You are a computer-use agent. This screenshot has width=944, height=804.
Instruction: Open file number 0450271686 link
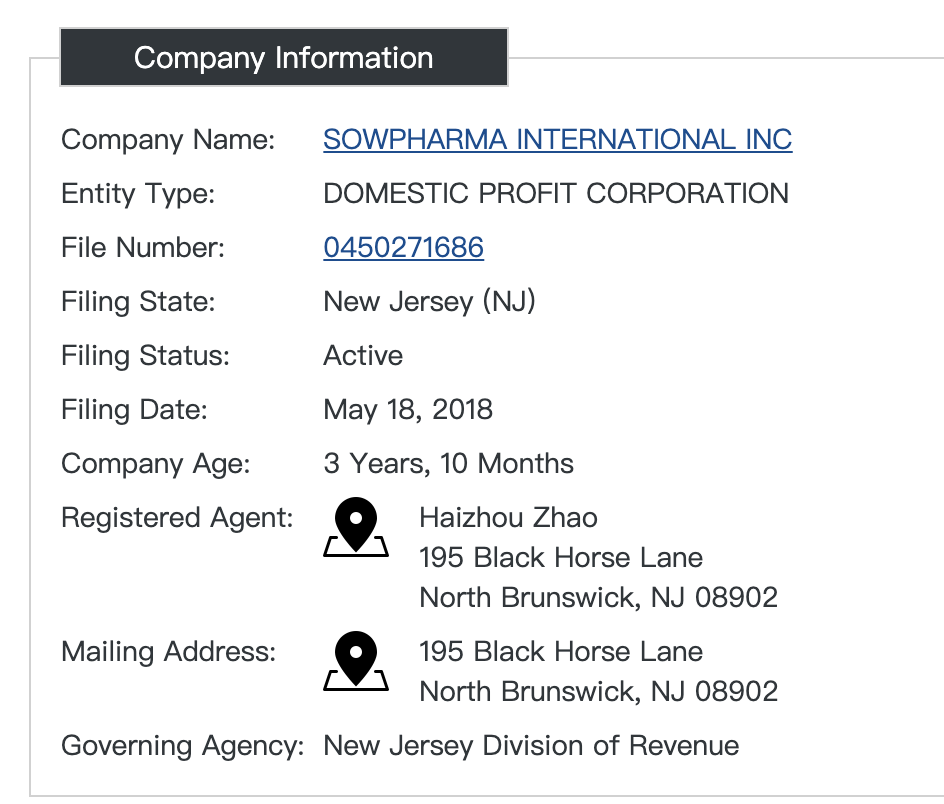coord(403,248)
